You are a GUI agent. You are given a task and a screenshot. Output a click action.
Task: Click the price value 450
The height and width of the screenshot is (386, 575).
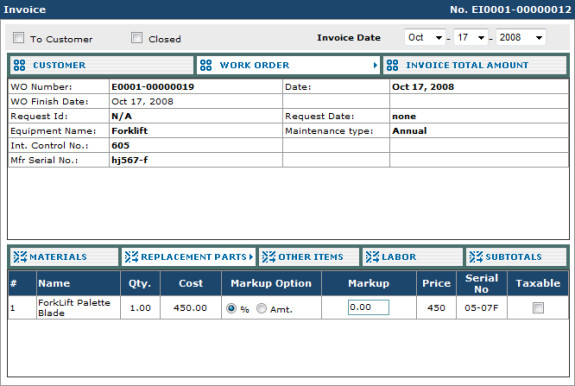coord(436,308)
